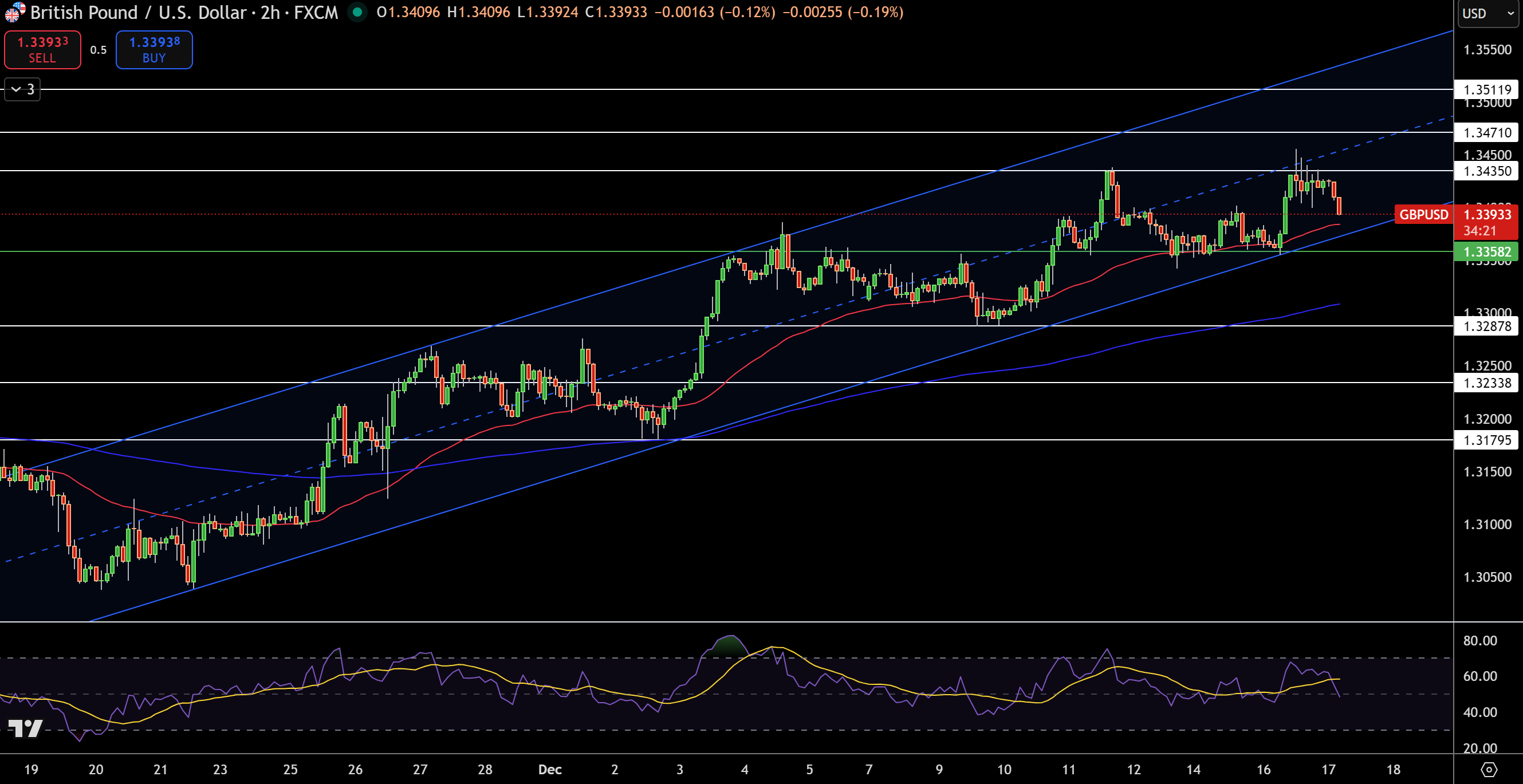The image size is (1523, 784).
Task: Click the green 1.33582 price level label
Action: [1486, 252]
